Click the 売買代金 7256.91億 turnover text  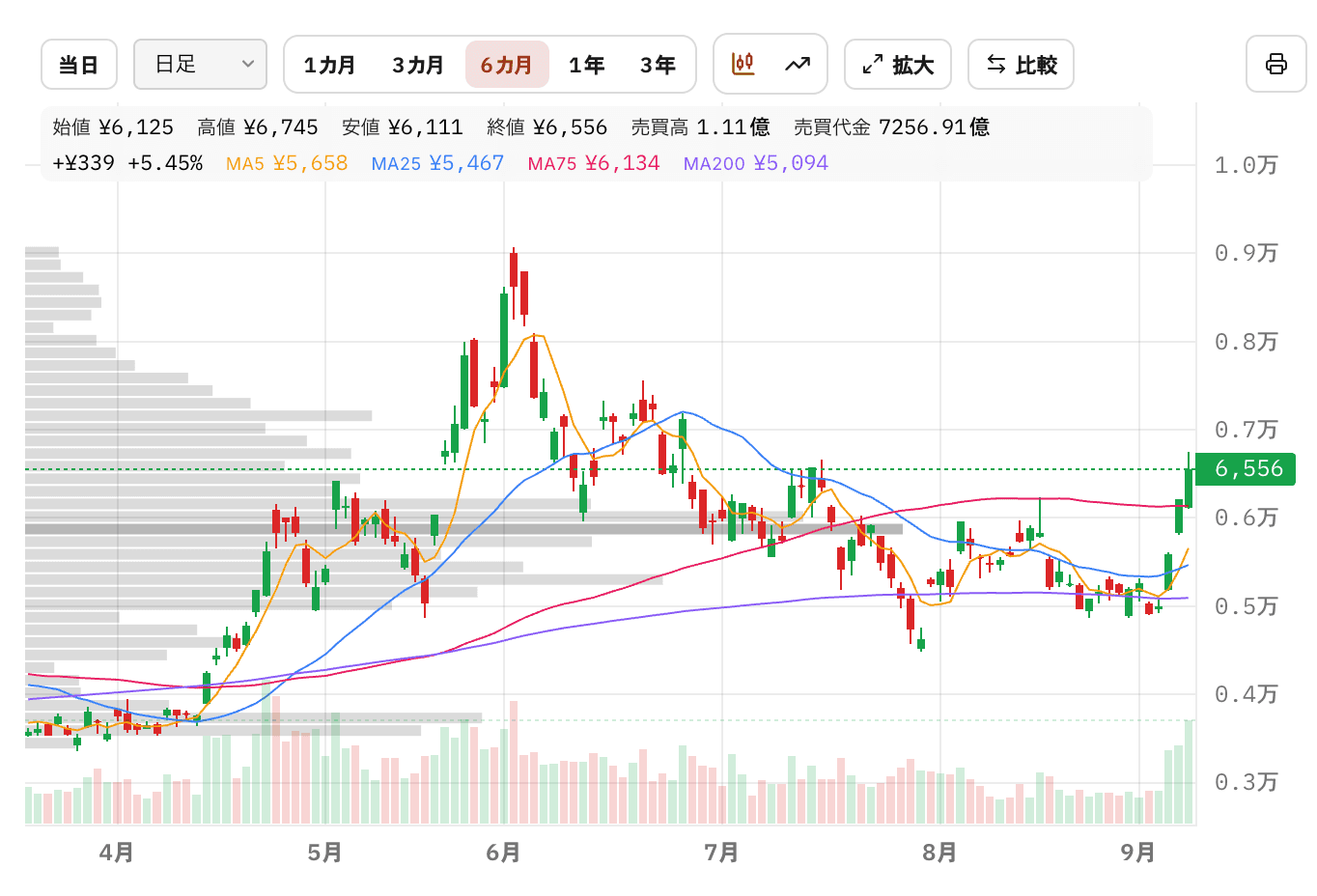(x=892, y=127)
